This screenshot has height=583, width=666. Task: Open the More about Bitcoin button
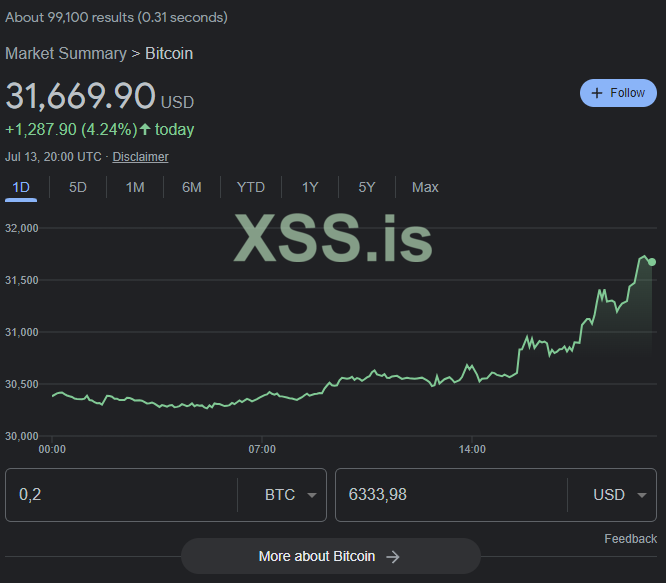(330, 557)
